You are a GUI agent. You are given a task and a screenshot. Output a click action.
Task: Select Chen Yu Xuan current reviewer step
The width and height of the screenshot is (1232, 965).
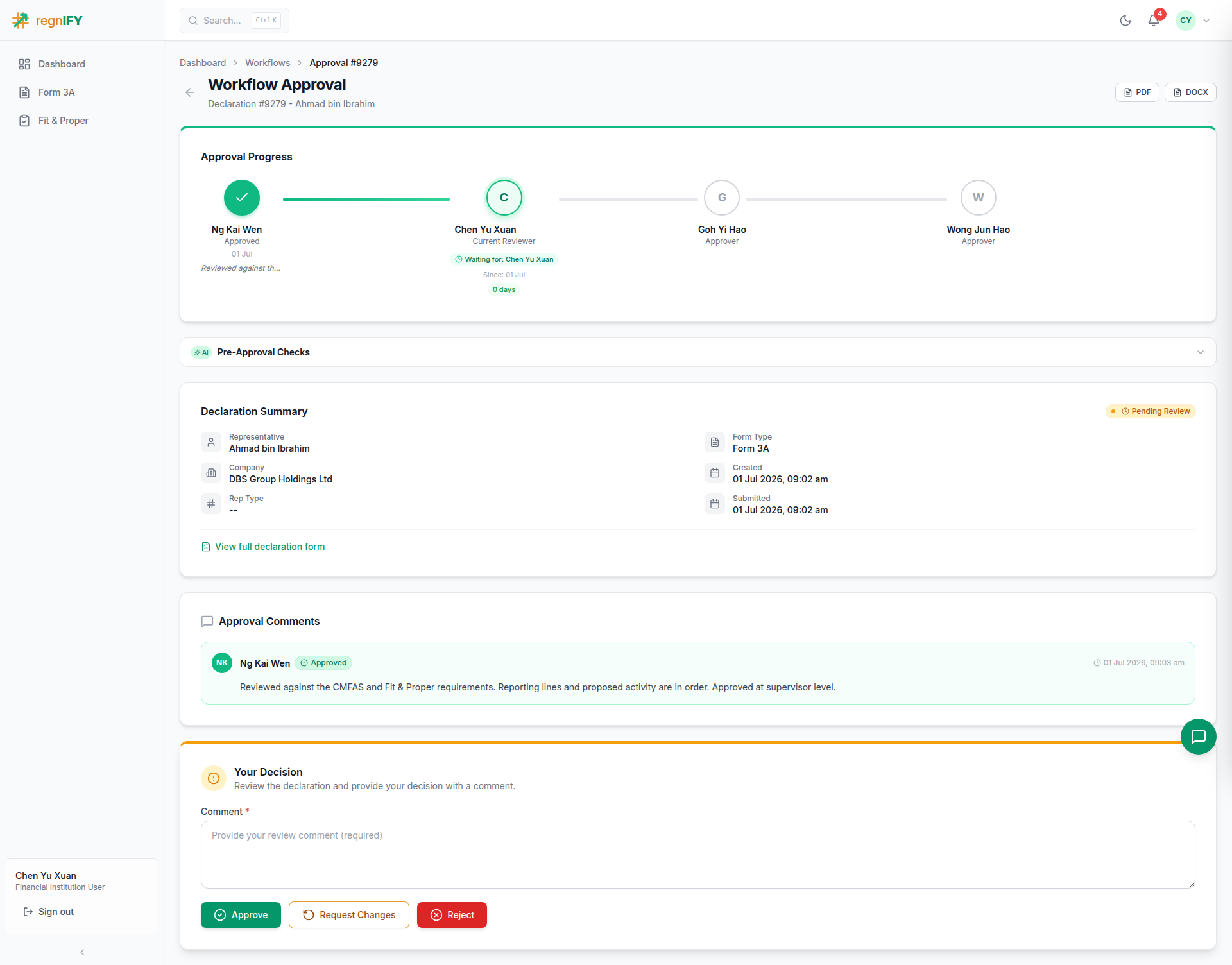[504, 198]
